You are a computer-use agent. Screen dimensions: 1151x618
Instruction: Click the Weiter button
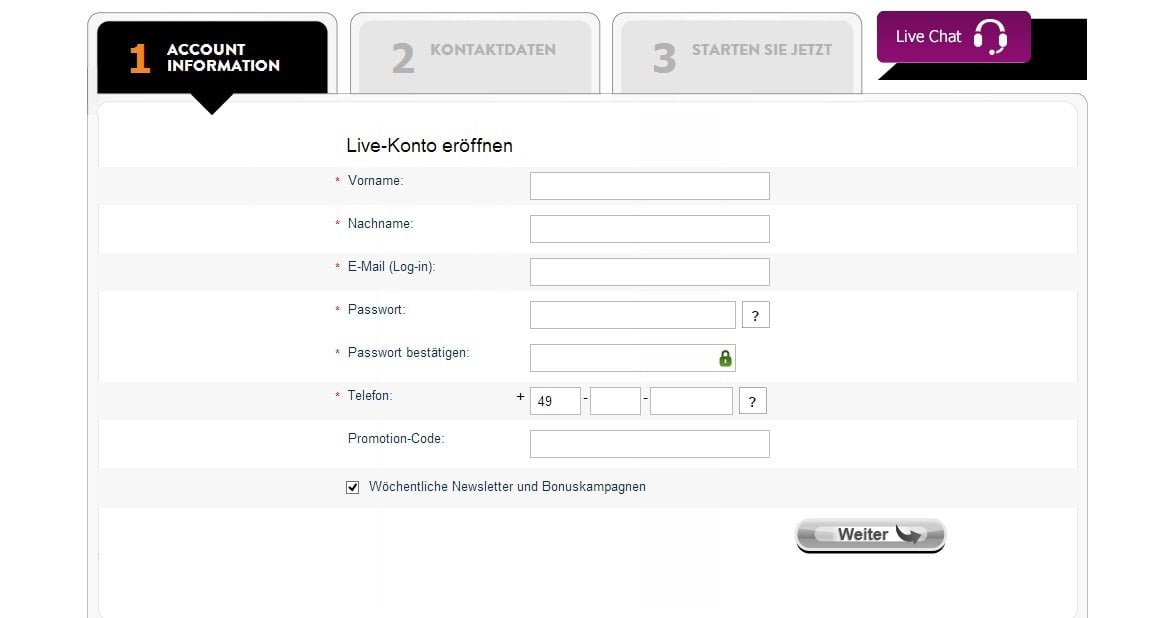[x=871, y=535]
